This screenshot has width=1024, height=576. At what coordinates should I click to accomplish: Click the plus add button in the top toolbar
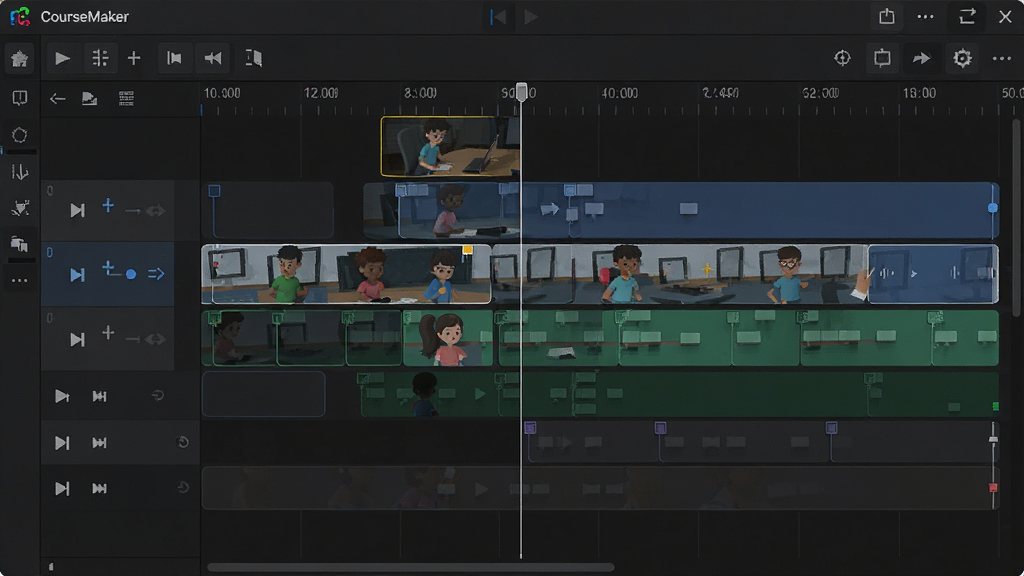point(134,58)
